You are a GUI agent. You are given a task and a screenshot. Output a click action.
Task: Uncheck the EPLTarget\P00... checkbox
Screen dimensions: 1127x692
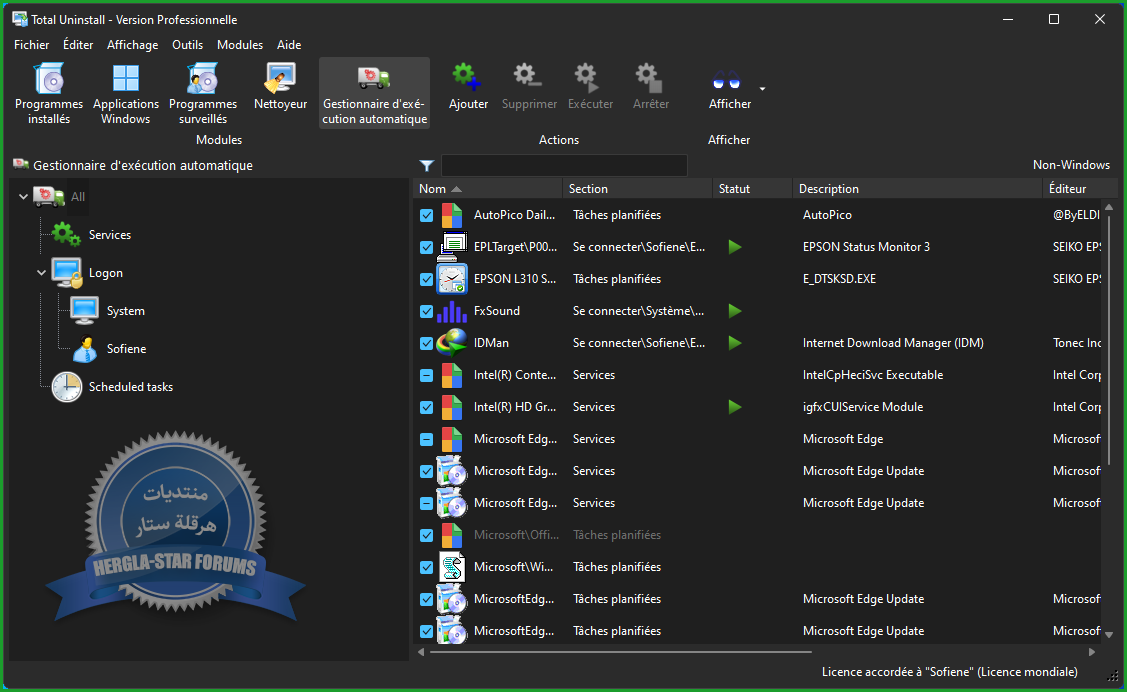point(426,247)
